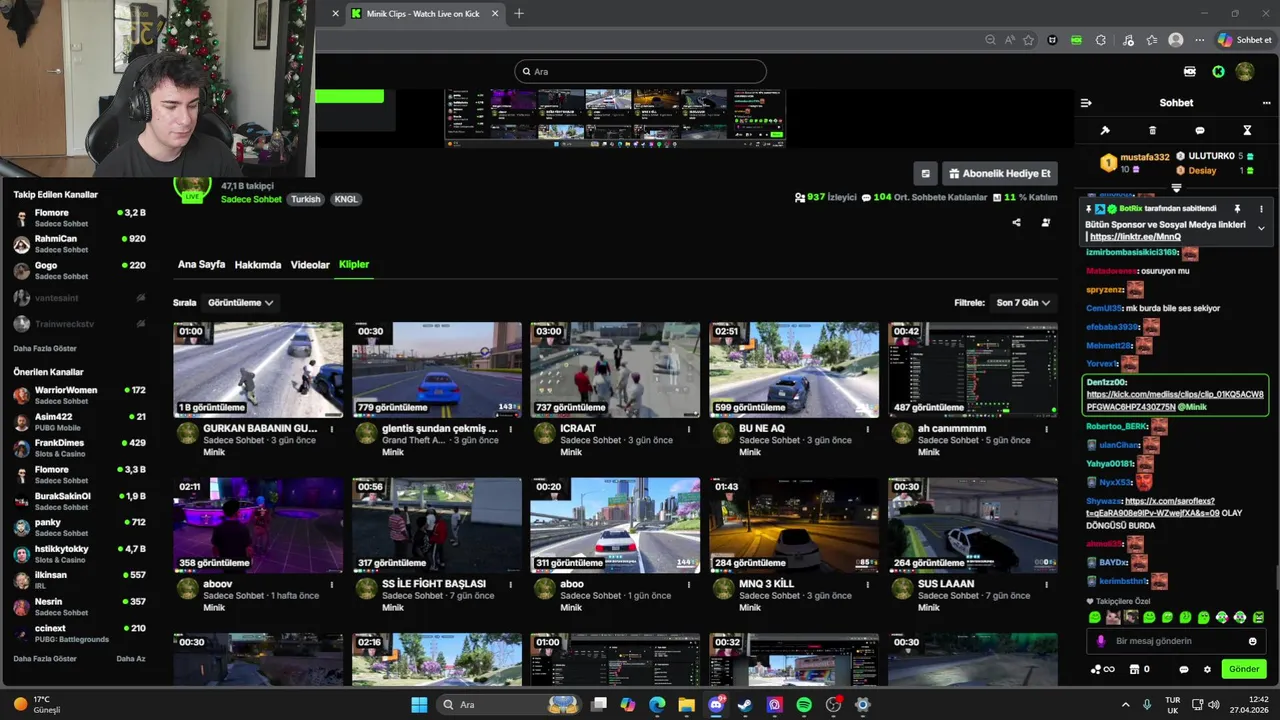Open Copilot 'Sohbet et' button
Screen dimensions: 1280x720
(x=1245, y=40)
